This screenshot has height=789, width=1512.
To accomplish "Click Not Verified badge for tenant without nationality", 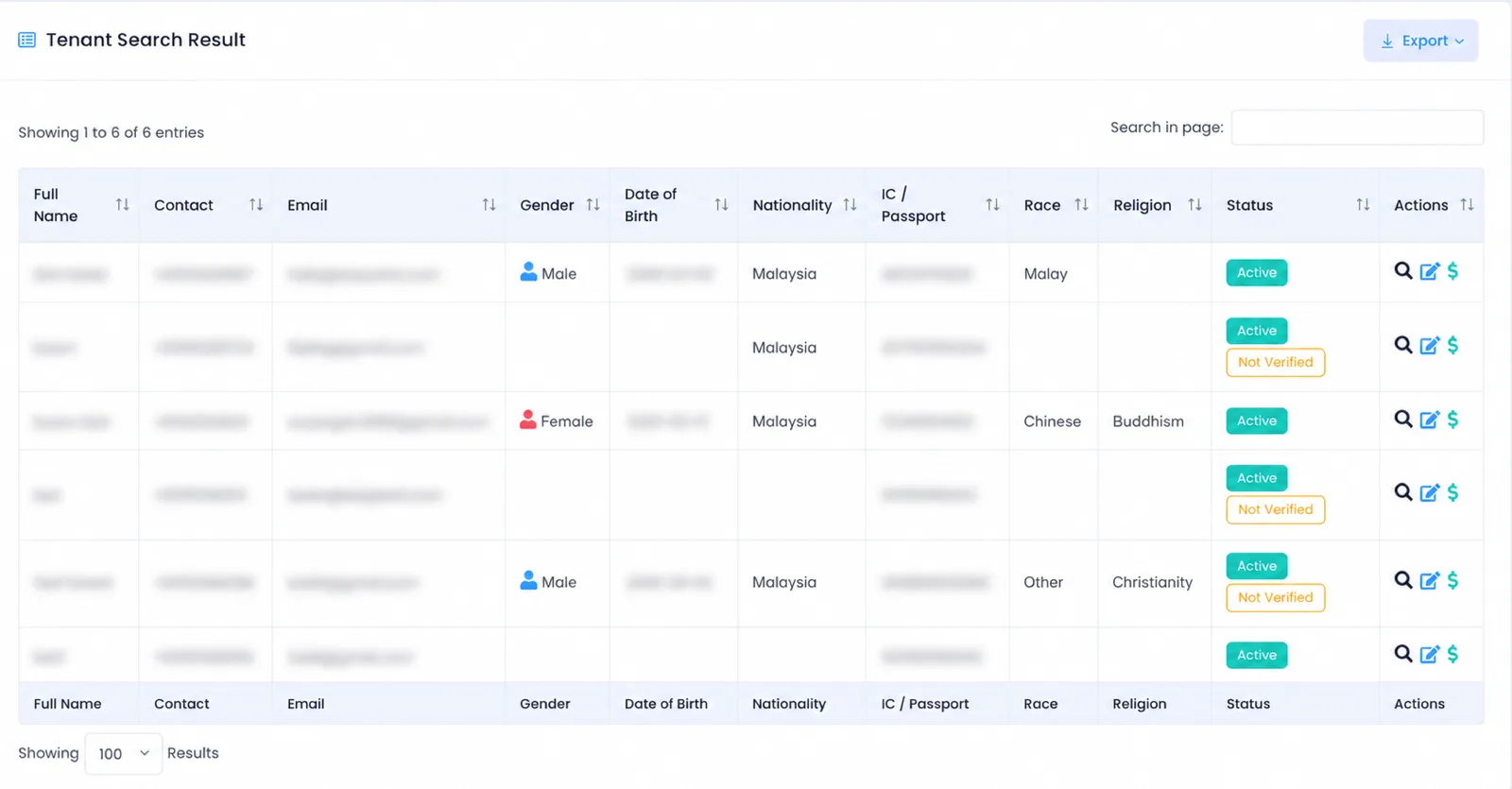I will pyautogui.click(x=1276, y=509).
